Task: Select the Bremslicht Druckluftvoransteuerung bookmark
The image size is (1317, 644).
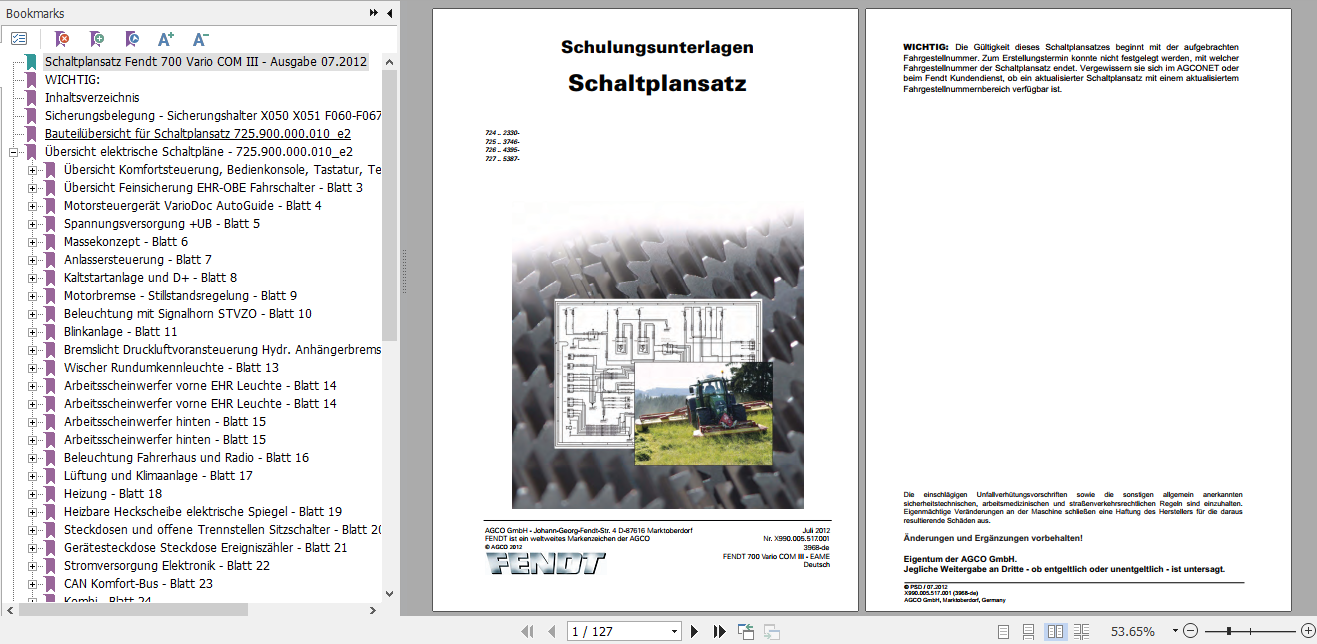Action: coord(222,350)
